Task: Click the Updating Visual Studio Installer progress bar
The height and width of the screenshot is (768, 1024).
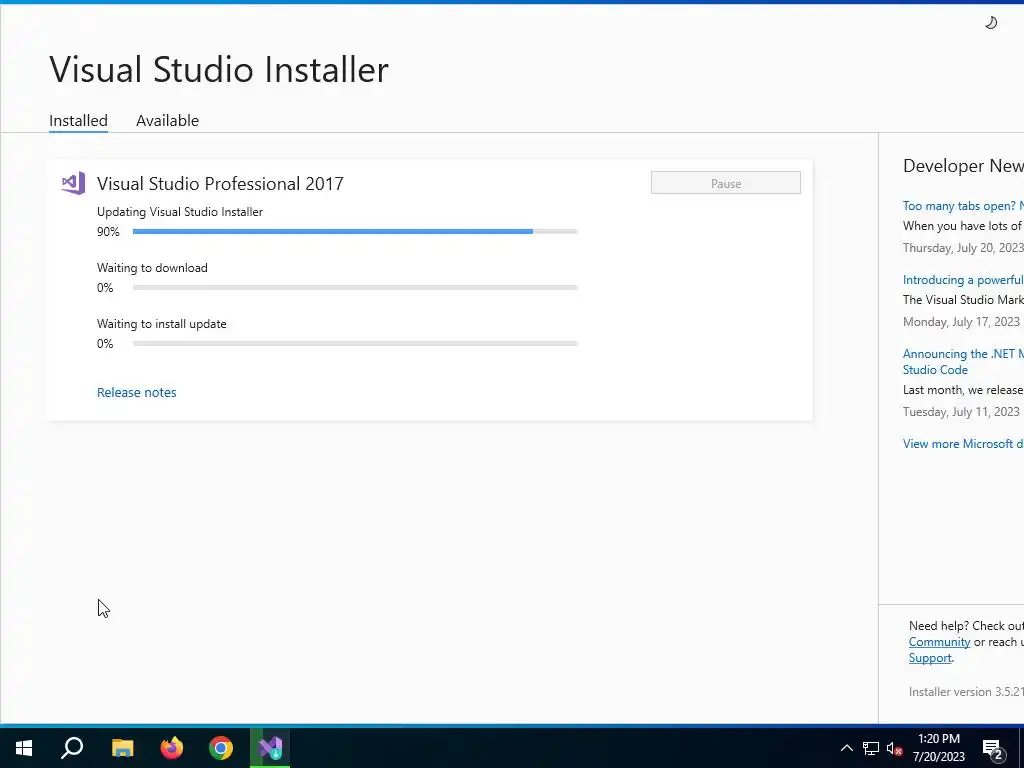Action: 355,231
